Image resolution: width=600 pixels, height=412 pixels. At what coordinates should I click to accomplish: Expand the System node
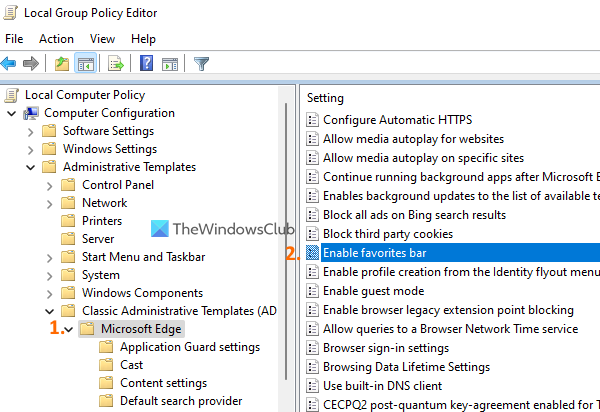coord(49,276)
